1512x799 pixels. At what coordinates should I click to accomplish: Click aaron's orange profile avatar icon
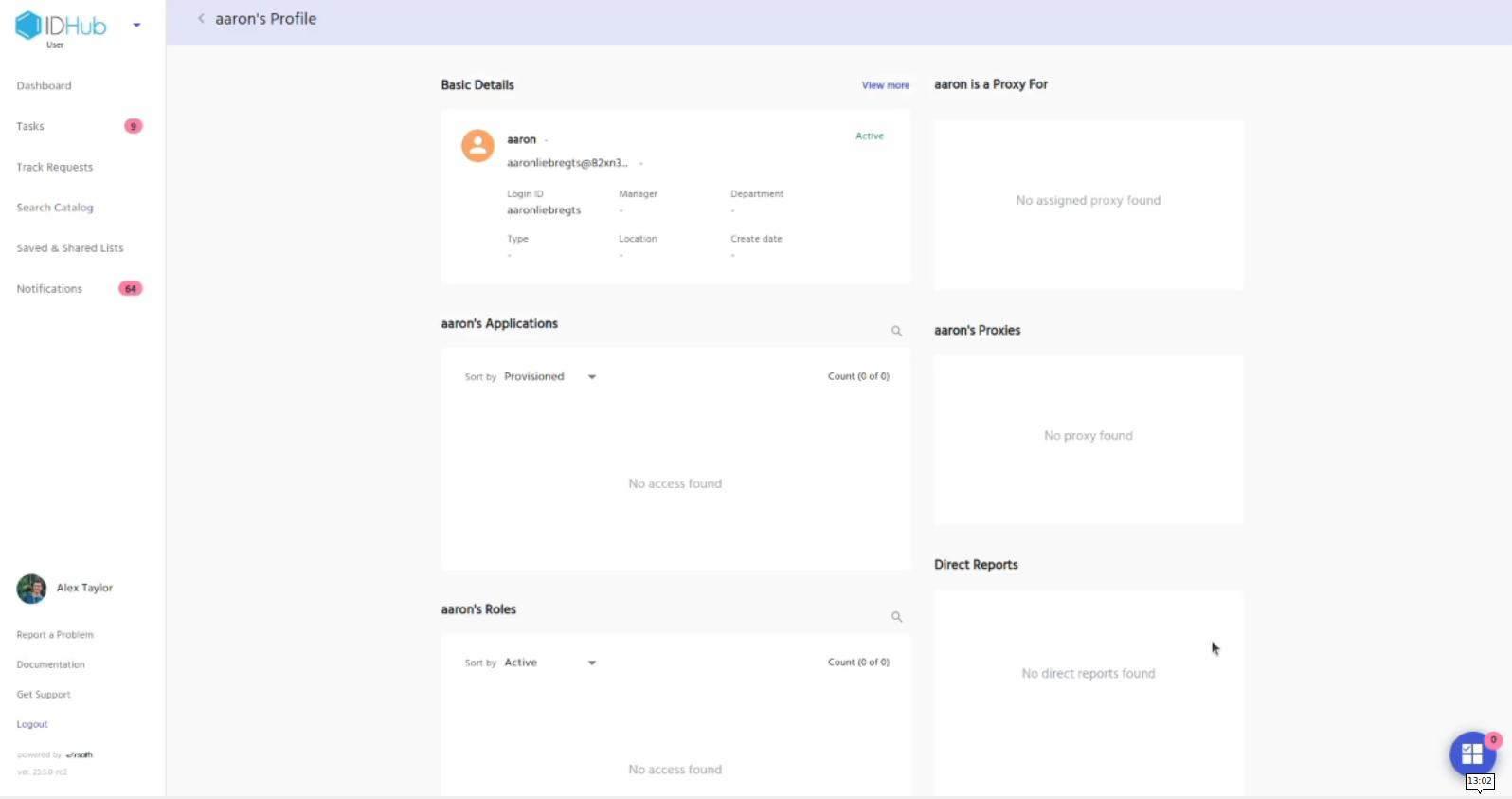point(477,146)
